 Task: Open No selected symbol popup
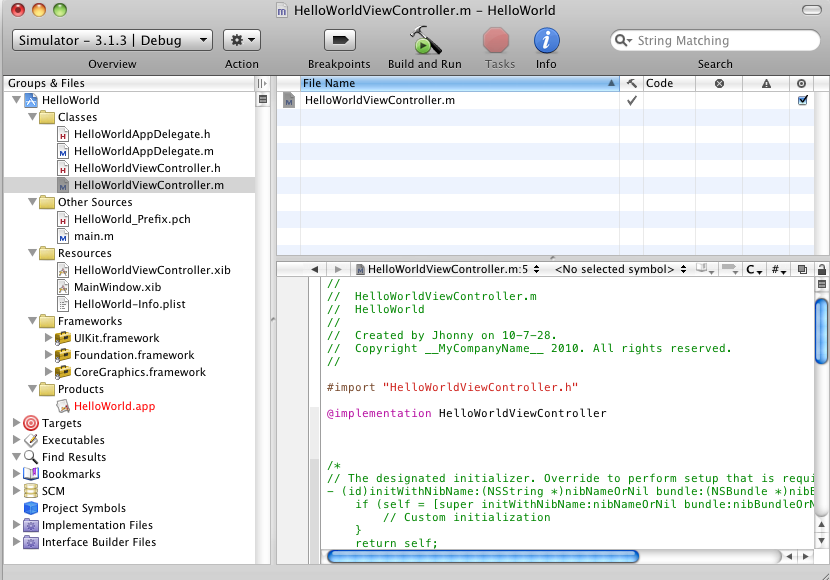click(x=619, y=269)
